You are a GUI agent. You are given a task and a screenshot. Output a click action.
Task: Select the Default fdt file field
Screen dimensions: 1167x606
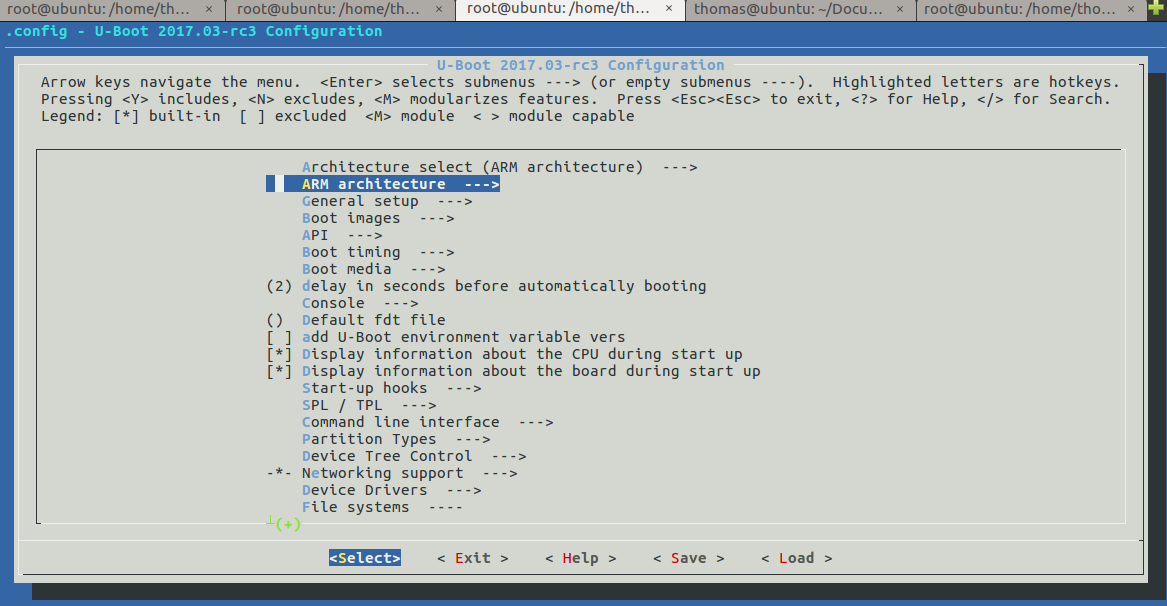(373, 321)
